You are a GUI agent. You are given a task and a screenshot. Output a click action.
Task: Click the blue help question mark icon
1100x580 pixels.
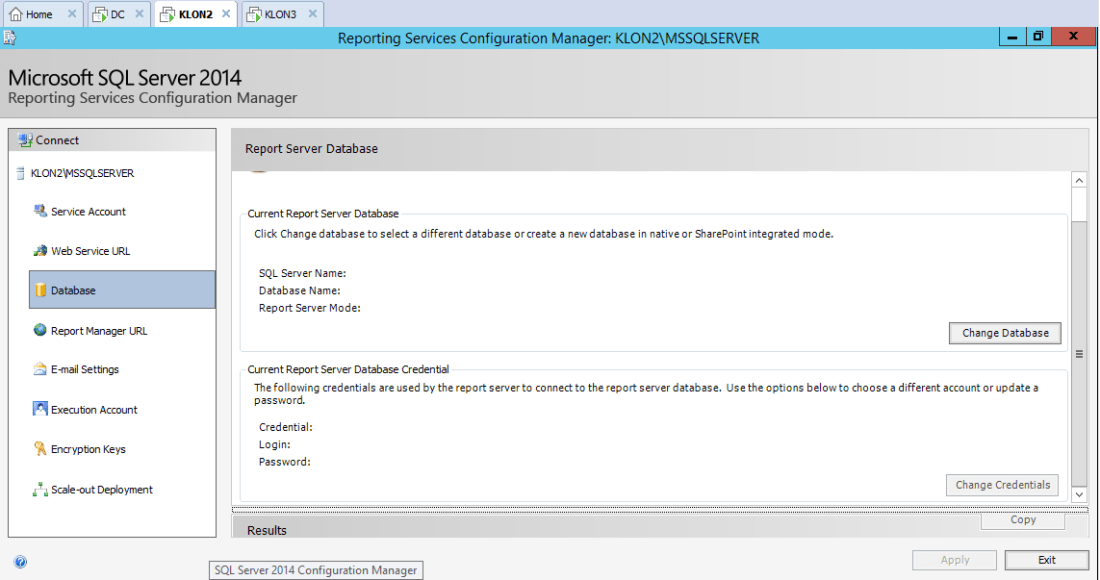point(20,562)
